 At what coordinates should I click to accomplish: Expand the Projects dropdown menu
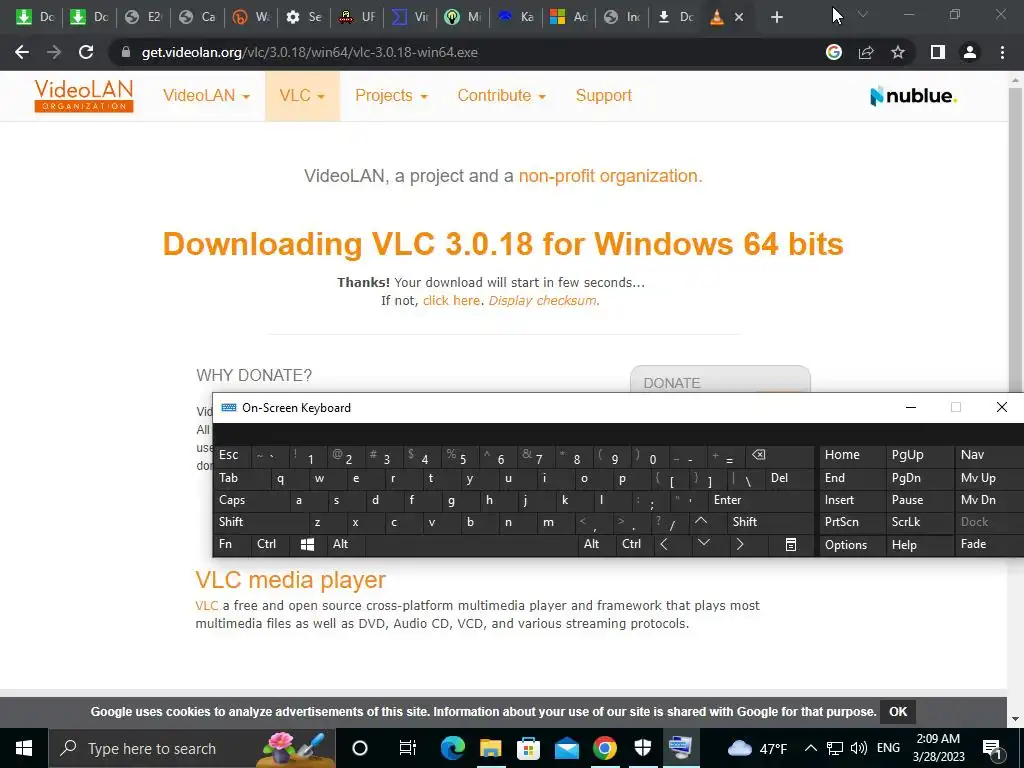click(391, 95)
